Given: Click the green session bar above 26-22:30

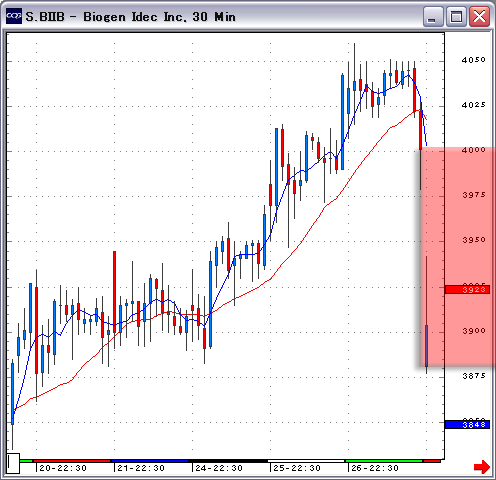Looking at the screenshot, I should click(384, 461).
